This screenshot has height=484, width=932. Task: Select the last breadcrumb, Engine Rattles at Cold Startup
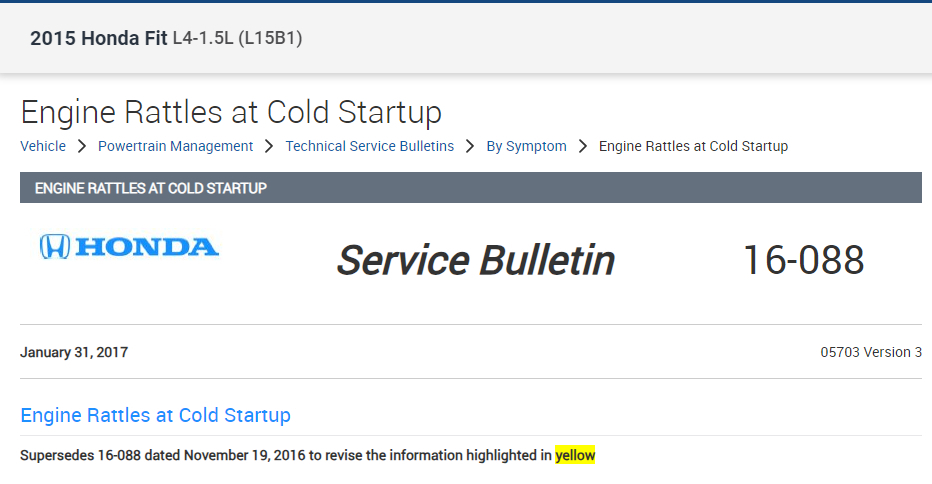click(x=693, y=147)
